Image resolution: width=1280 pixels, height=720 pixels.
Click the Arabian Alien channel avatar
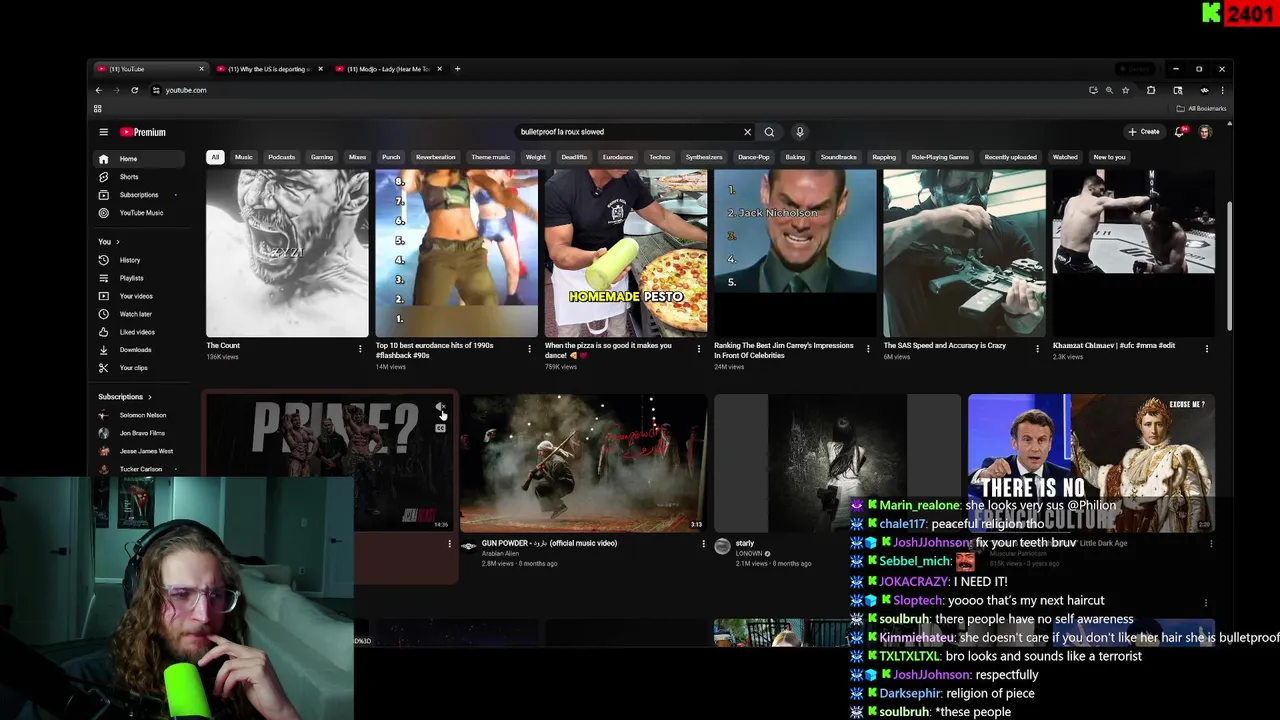point(468,546)
